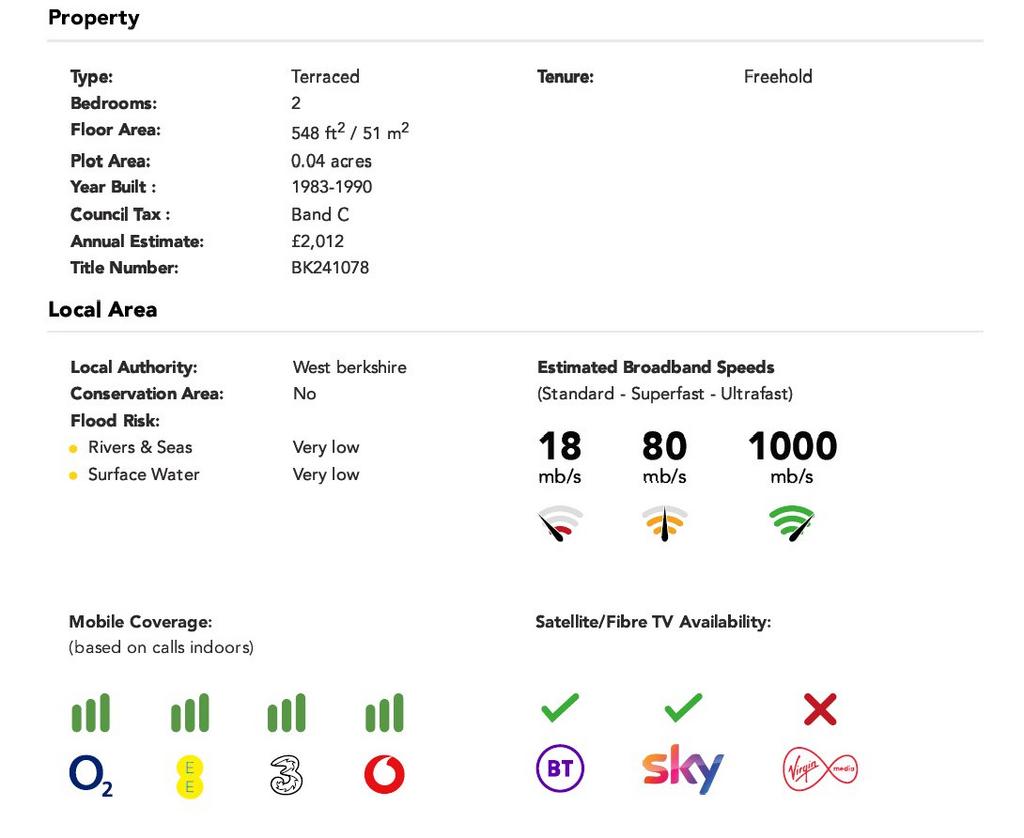Viewport: 1024px width, 838px height.
Task: Click the Council Tax Band C value
Action: point(320,214)
